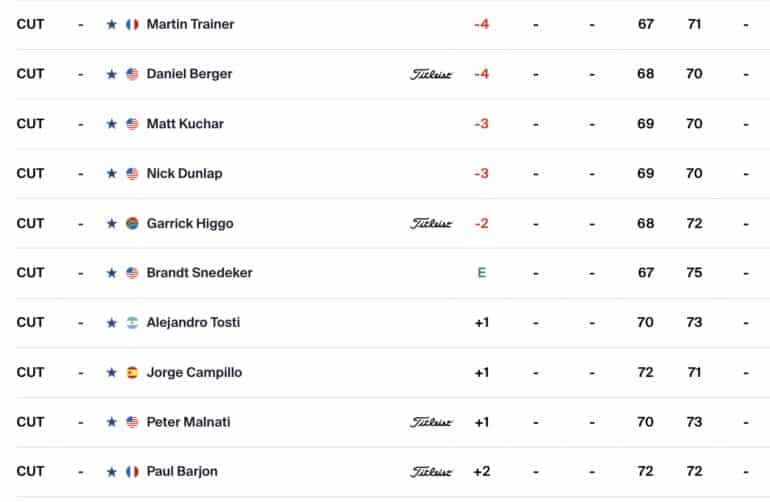
Task: Click the South African flag by Garrick Higgo
Action: point(132,223)
